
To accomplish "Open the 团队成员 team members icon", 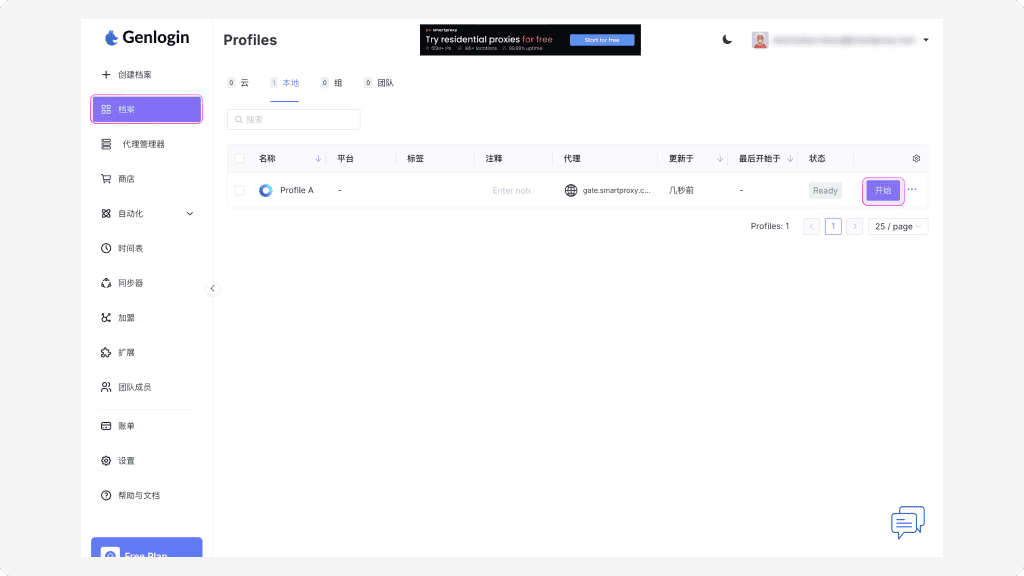I will (x=106, y=387).
